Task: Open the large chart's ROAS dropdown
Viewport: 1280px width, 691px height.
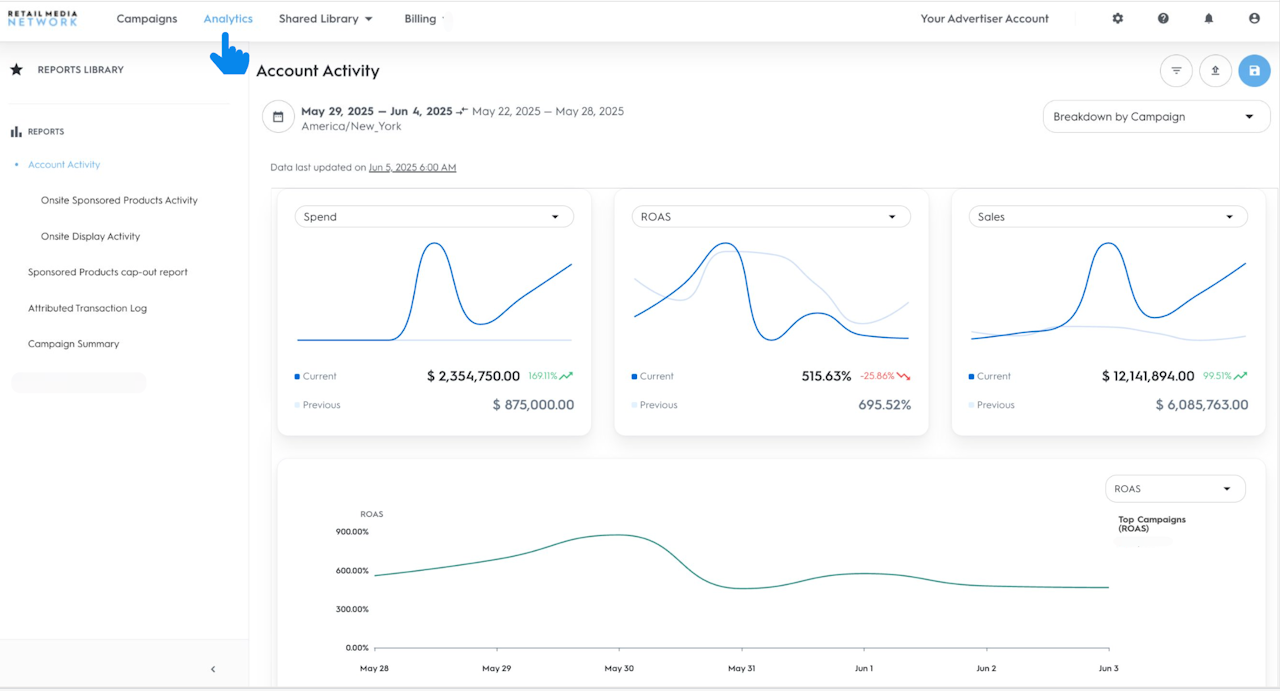Action: 1174,489
